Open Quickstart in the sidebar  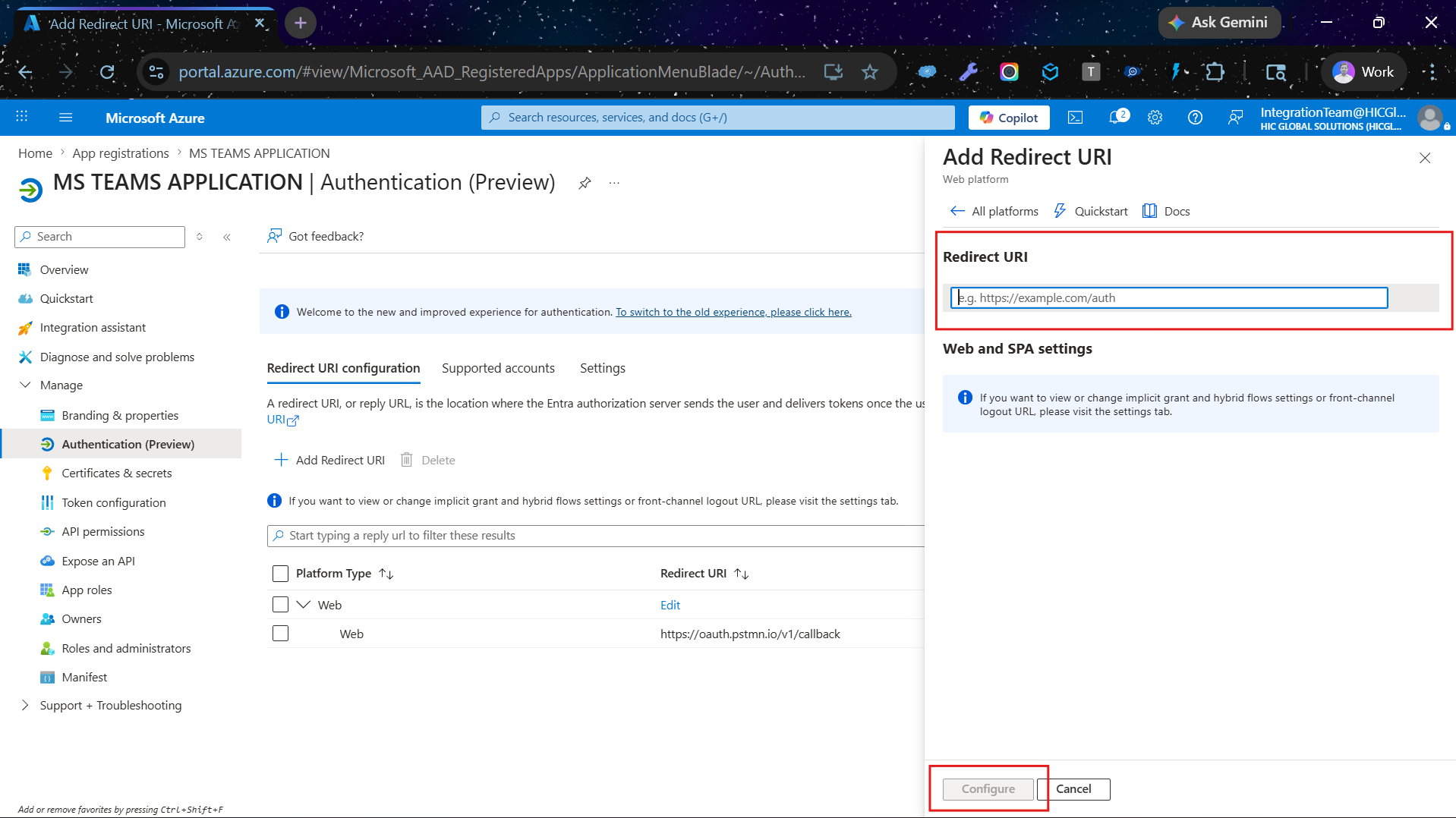point(66,298)
